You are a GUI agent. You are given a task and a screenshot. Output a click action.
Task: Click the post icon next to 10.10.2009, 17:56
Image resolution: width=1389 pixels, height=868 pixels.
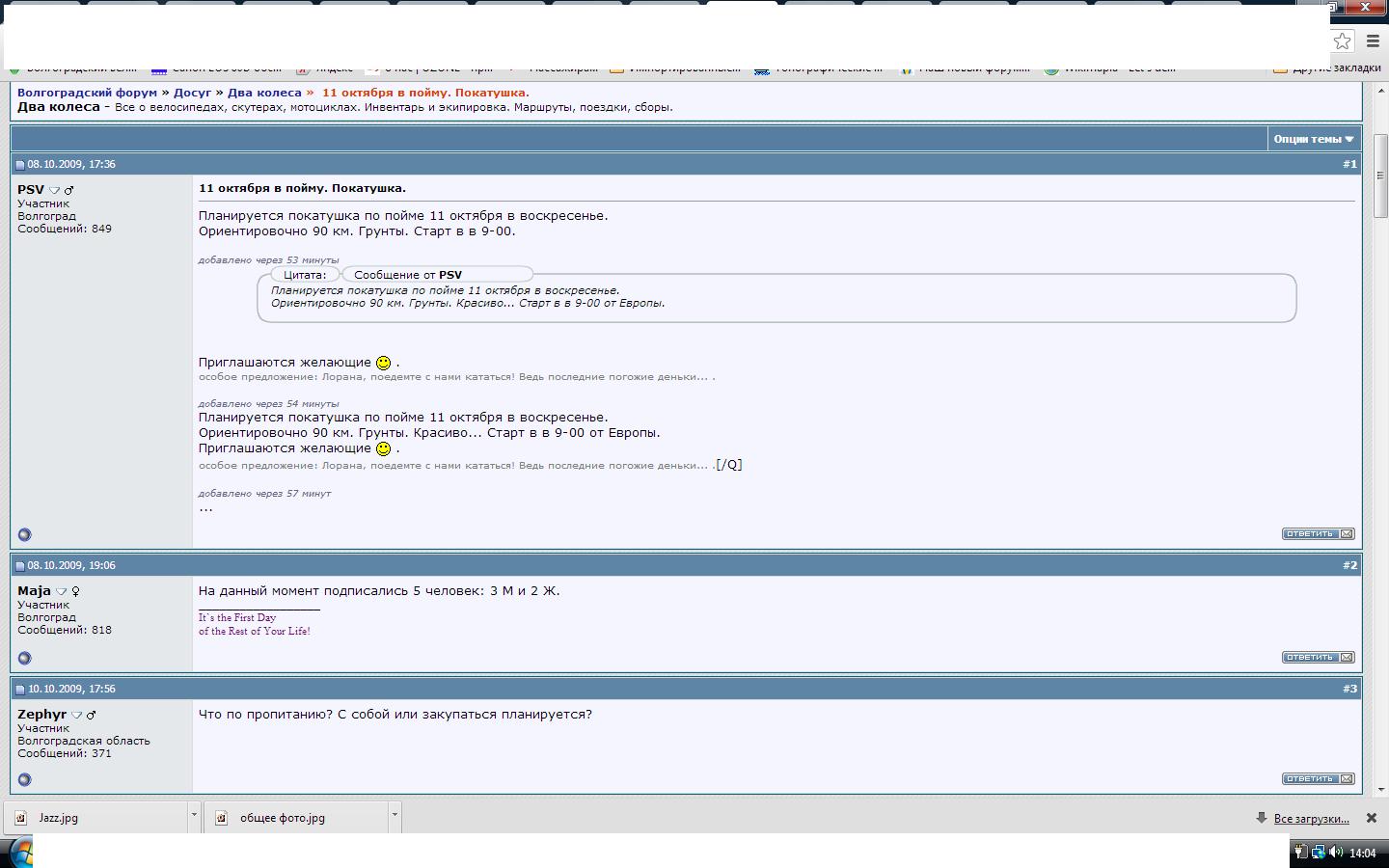[20, 690]
